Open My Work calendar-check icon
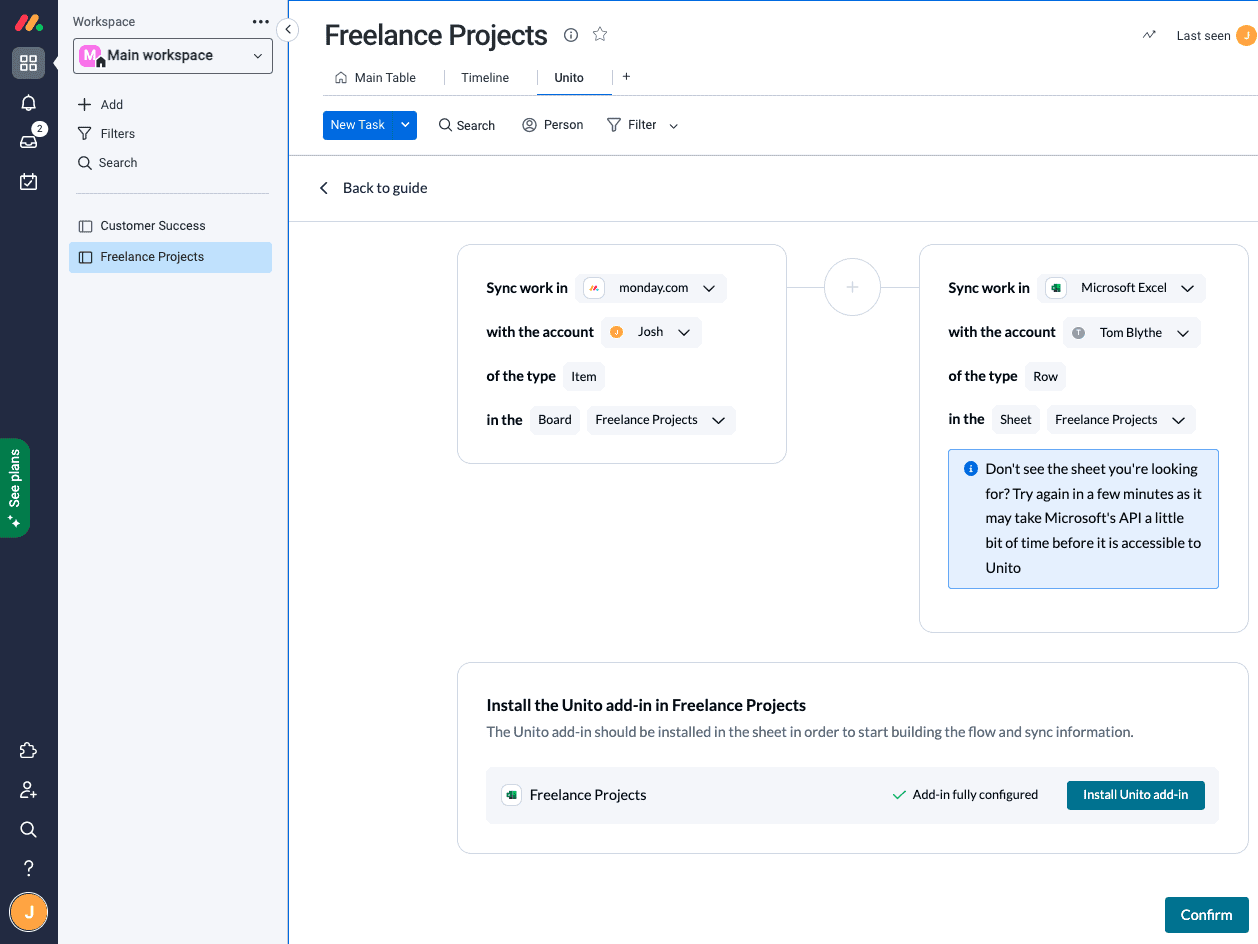Image resolution: width=1258 pixels, height=944 pixels. tap(28, 181)
